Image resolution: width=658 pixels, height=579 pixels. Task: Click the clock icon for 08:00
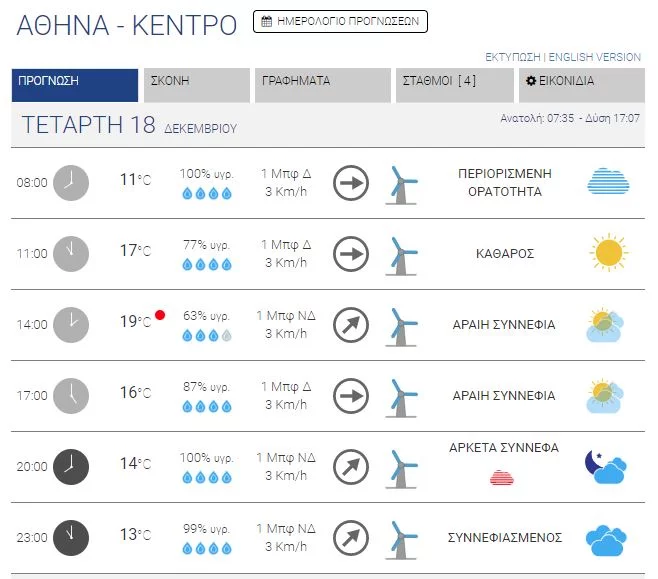click(70, 182)
